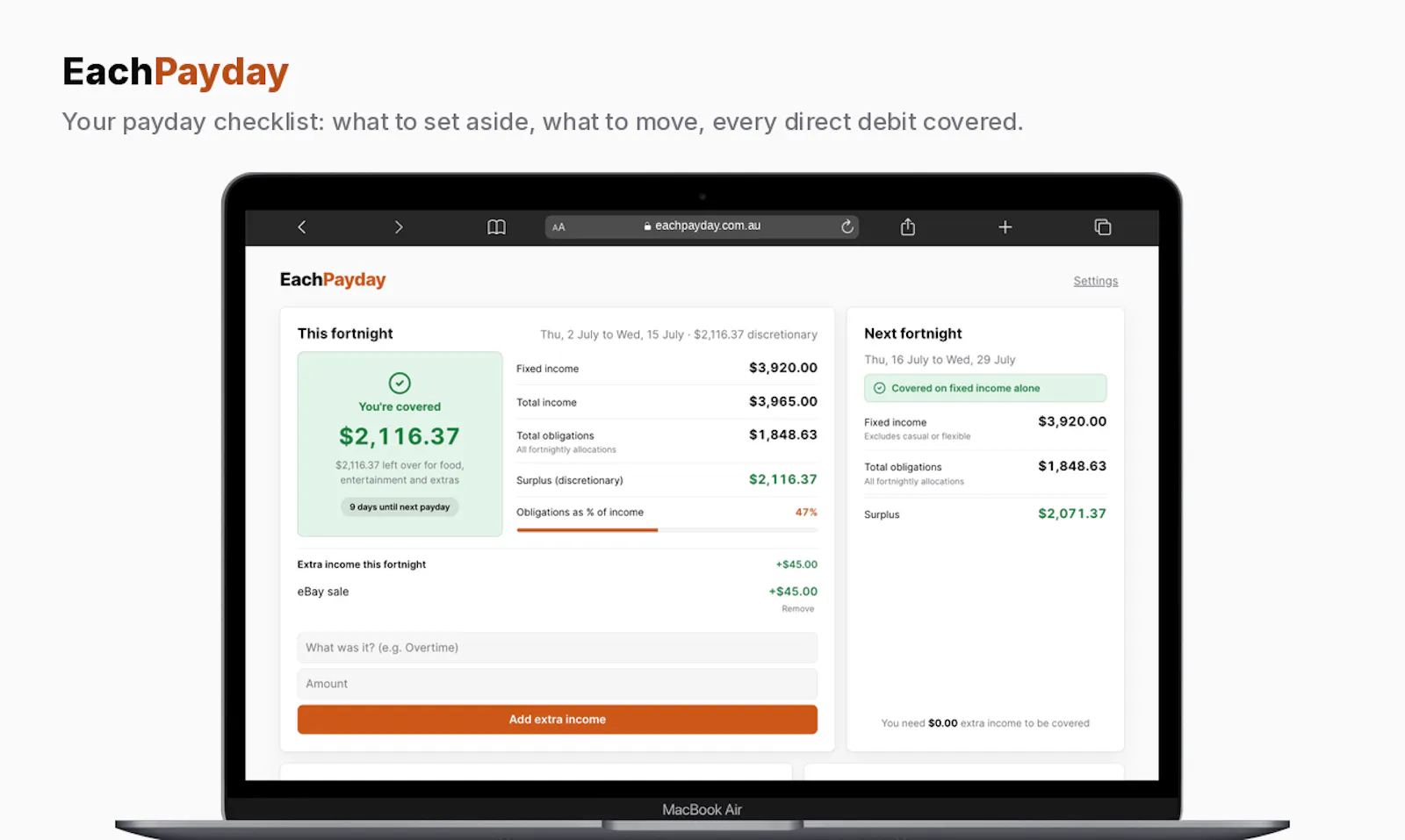This screenshot has height=840, width=1405.
Task: Click the green checkmark above You're covered
Action: (x=400, y=383)
